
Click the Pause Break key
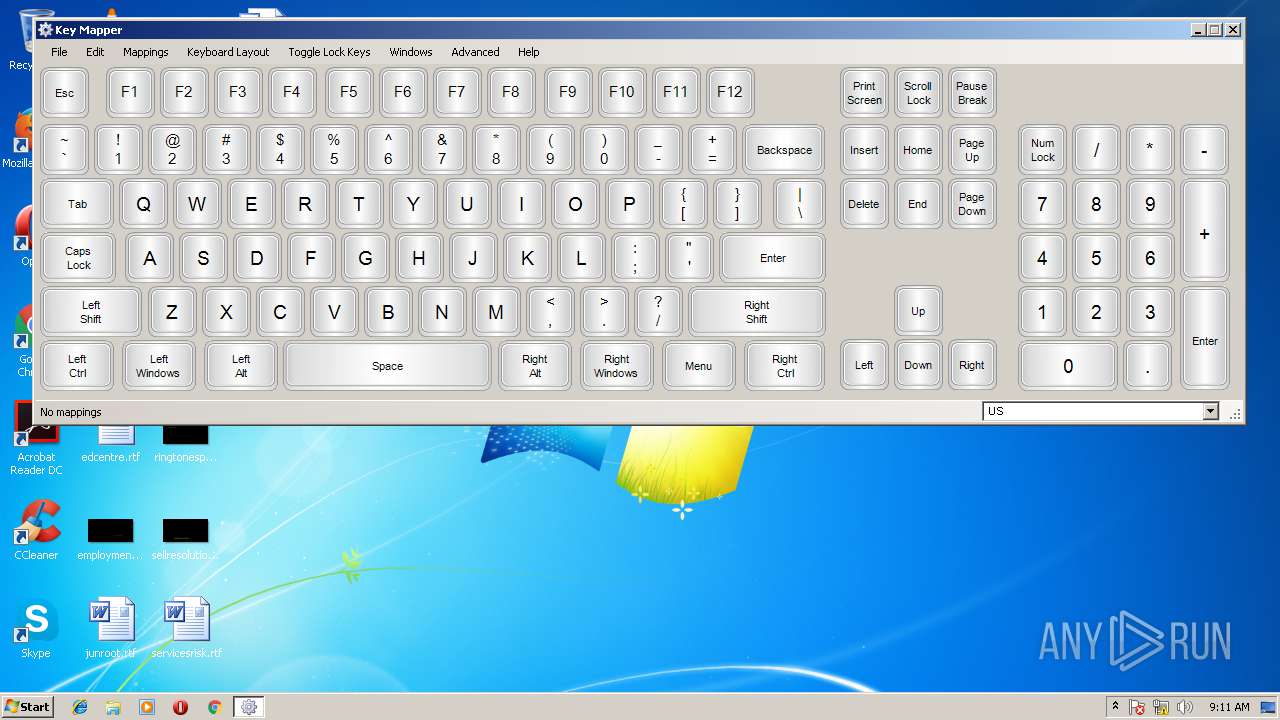click(x=972, y=93)
